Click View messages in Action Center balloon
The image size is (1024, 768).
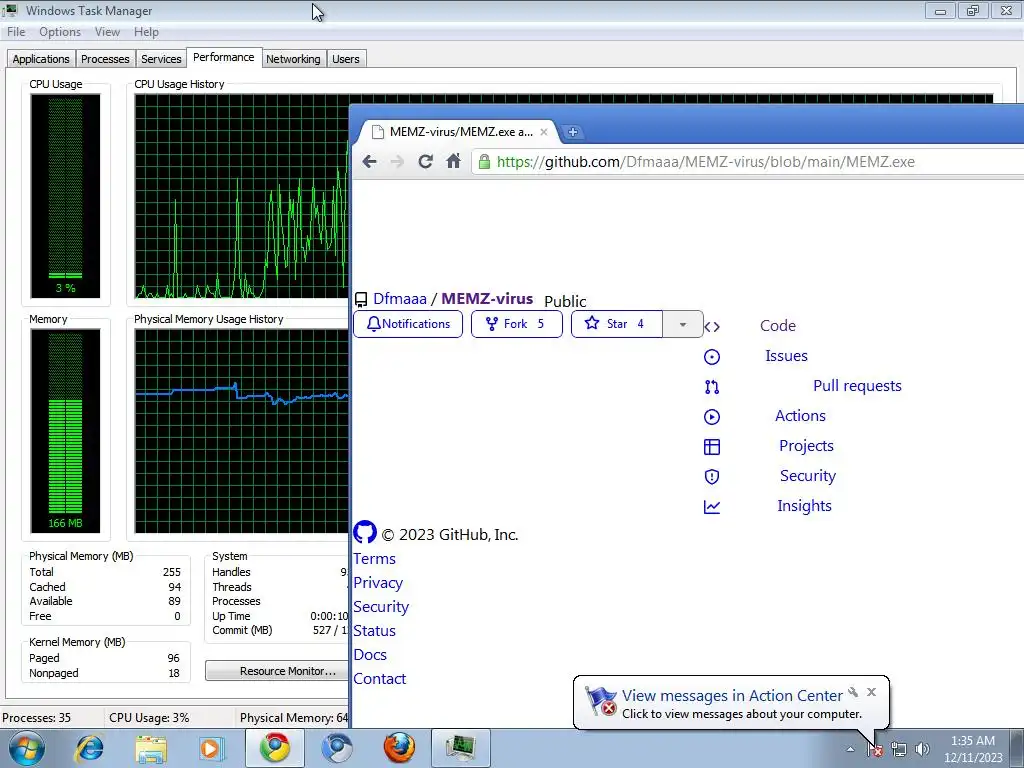click(x=732, y=696)
